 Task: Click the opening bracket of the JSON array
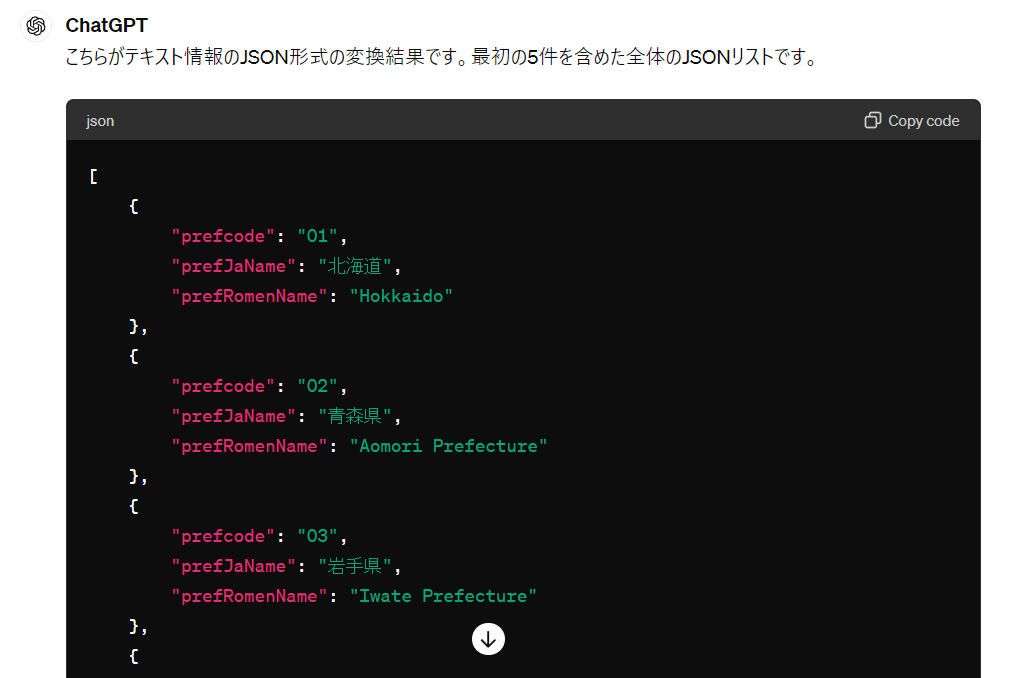pos(92,175)
